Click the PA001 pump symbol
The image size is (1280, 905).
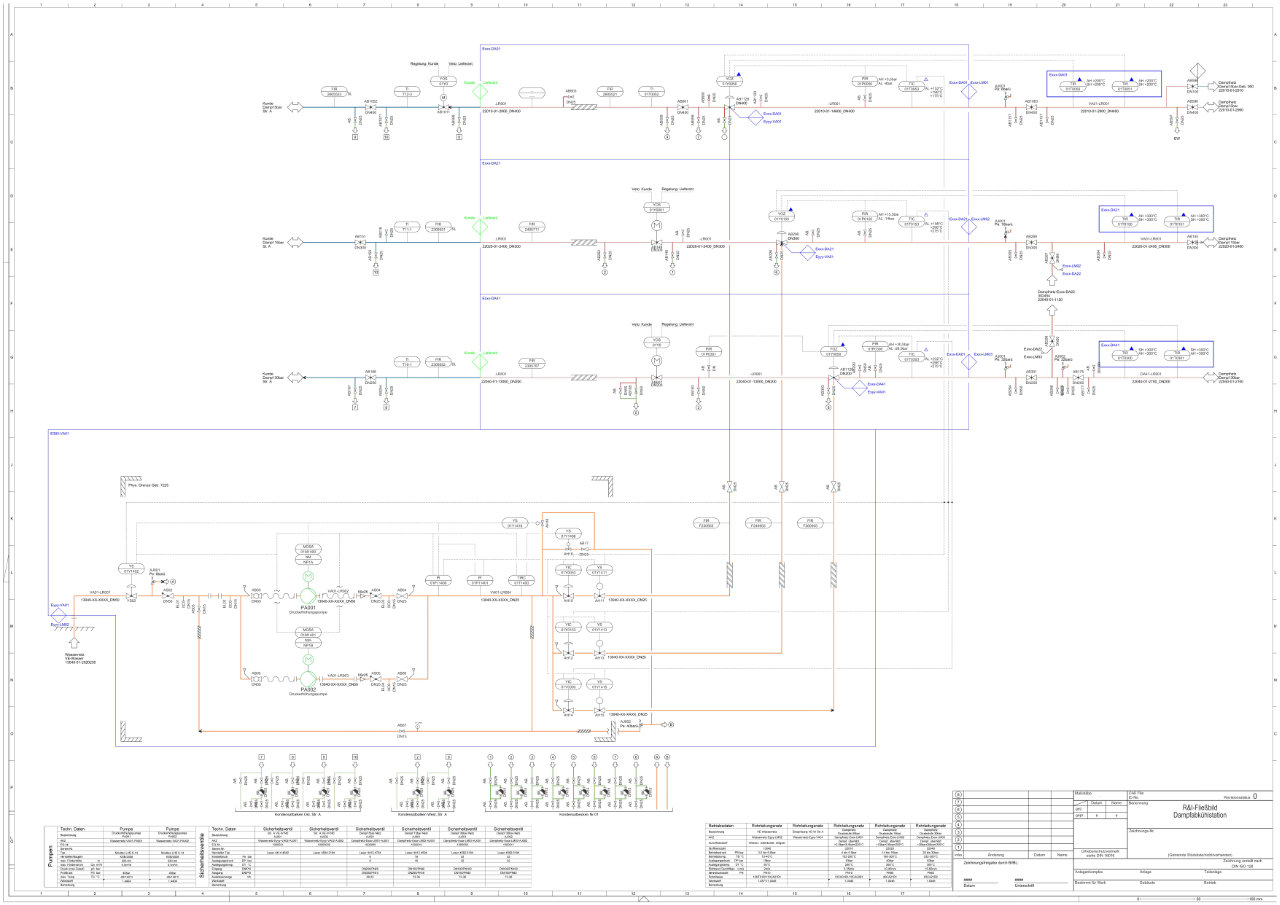(309, 596)
